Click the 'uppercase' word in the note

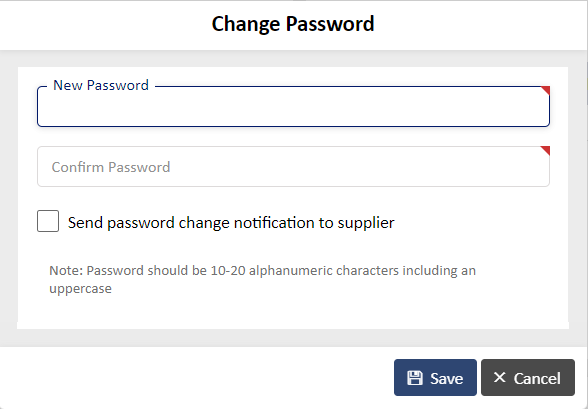pos(81,289)
